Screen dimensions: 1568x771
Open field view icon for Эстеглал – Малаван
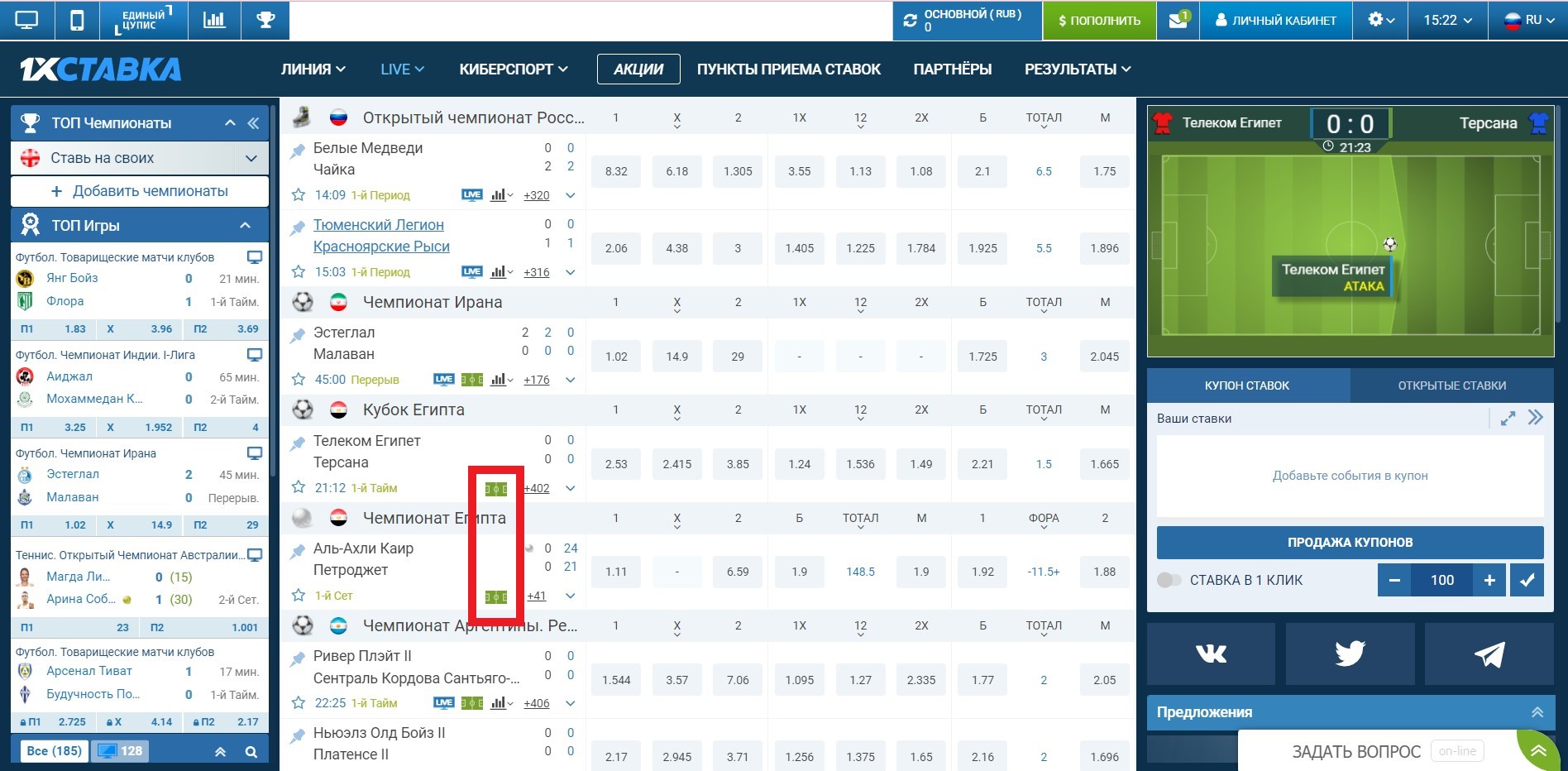pos(472,380)
